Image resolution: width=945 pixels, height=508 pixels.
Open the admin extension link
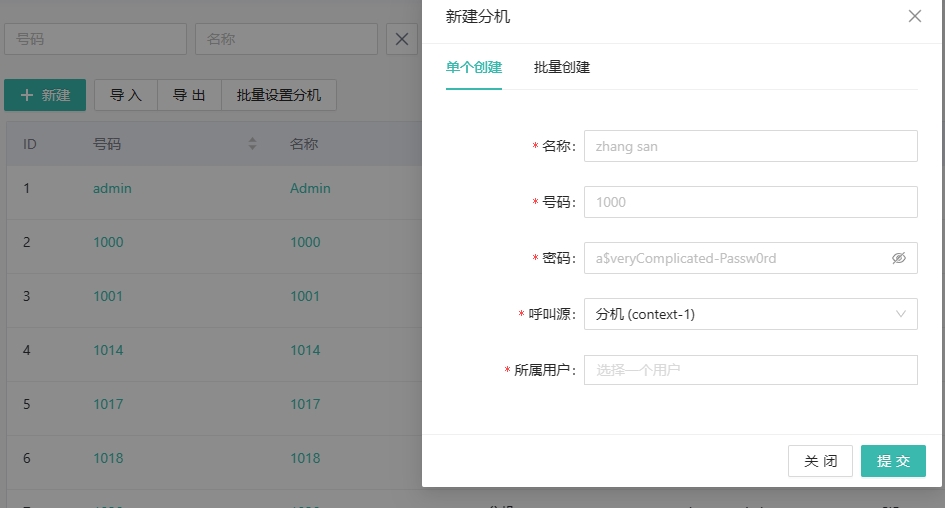(x=112, y=189)
